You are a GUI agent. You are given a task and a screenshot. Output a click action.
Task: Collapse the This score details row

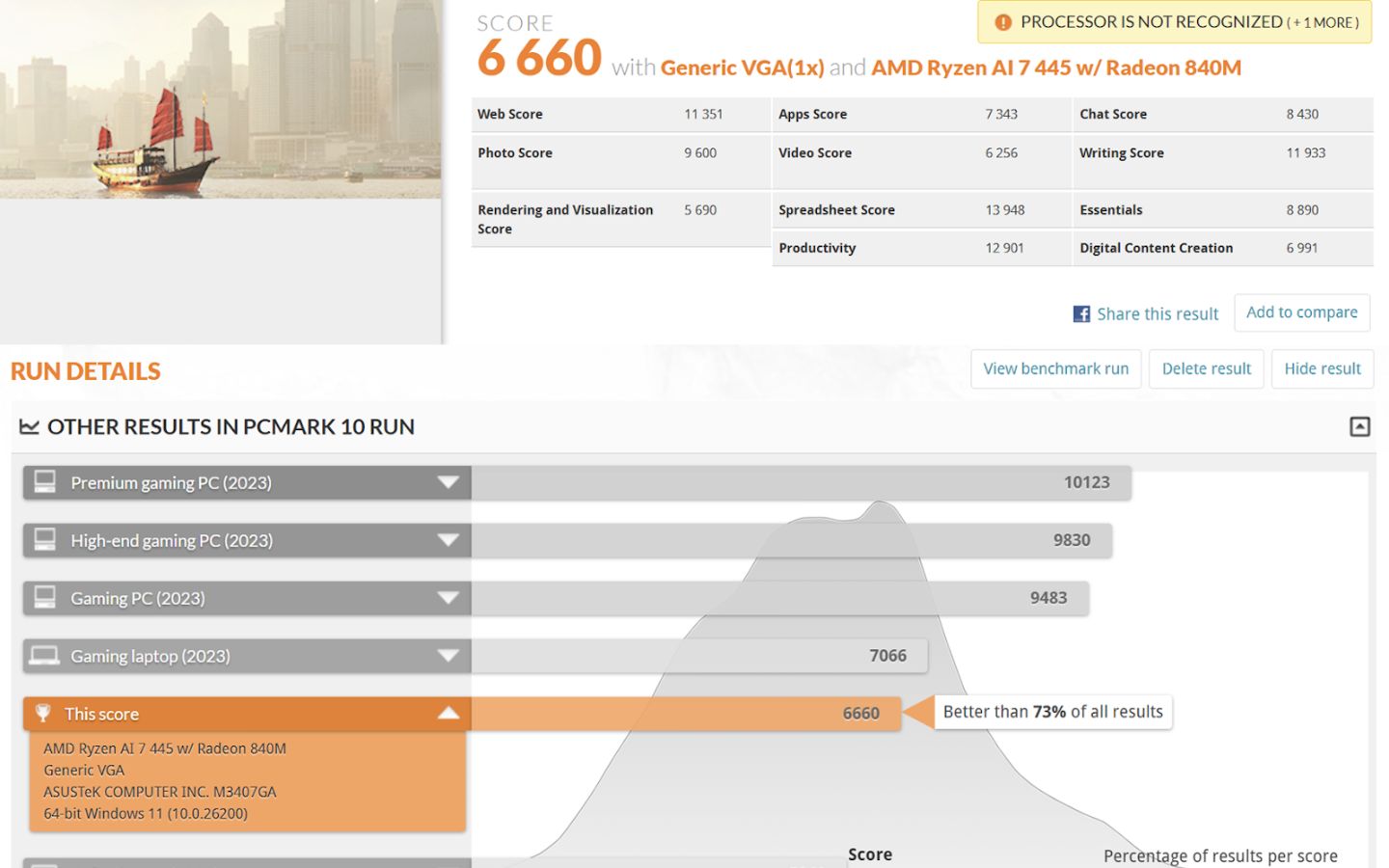click(x=448, y=713)
